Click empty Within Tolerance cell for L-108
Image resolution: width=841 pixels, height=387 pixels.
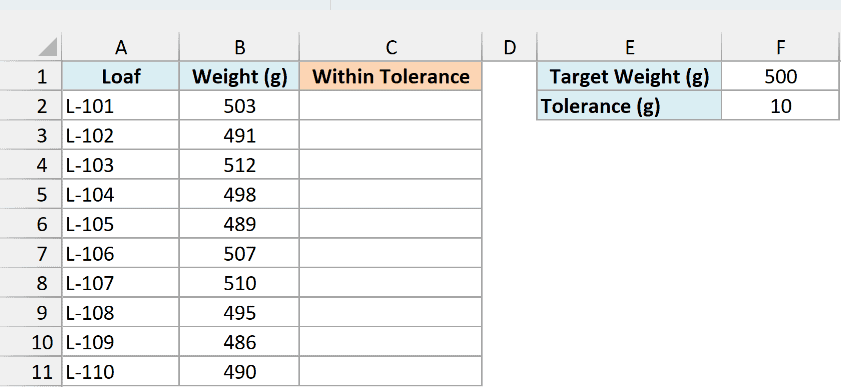tap(390, 312)
